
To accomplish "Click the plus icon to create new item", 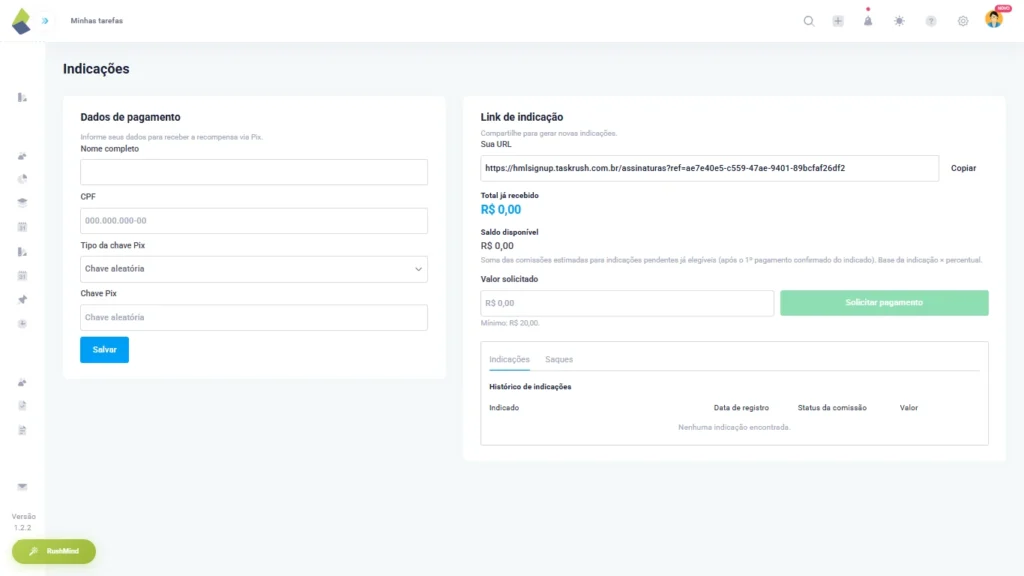I will pos(838,20).
